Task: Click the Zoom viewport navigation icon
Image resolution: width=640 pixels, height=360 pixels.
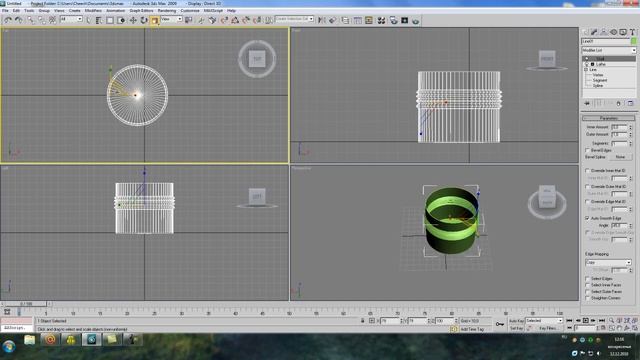Action: (611, 321)
